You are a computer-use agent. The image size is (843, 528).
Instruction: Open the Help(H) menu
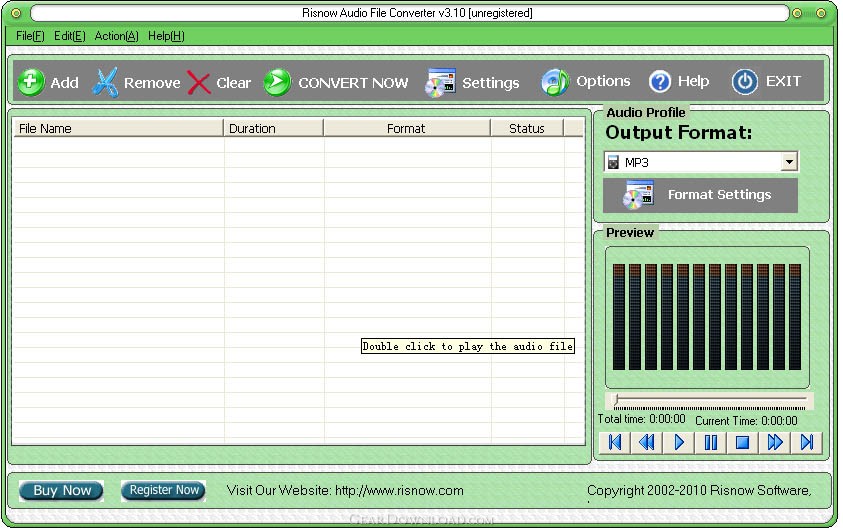[166, 36]
